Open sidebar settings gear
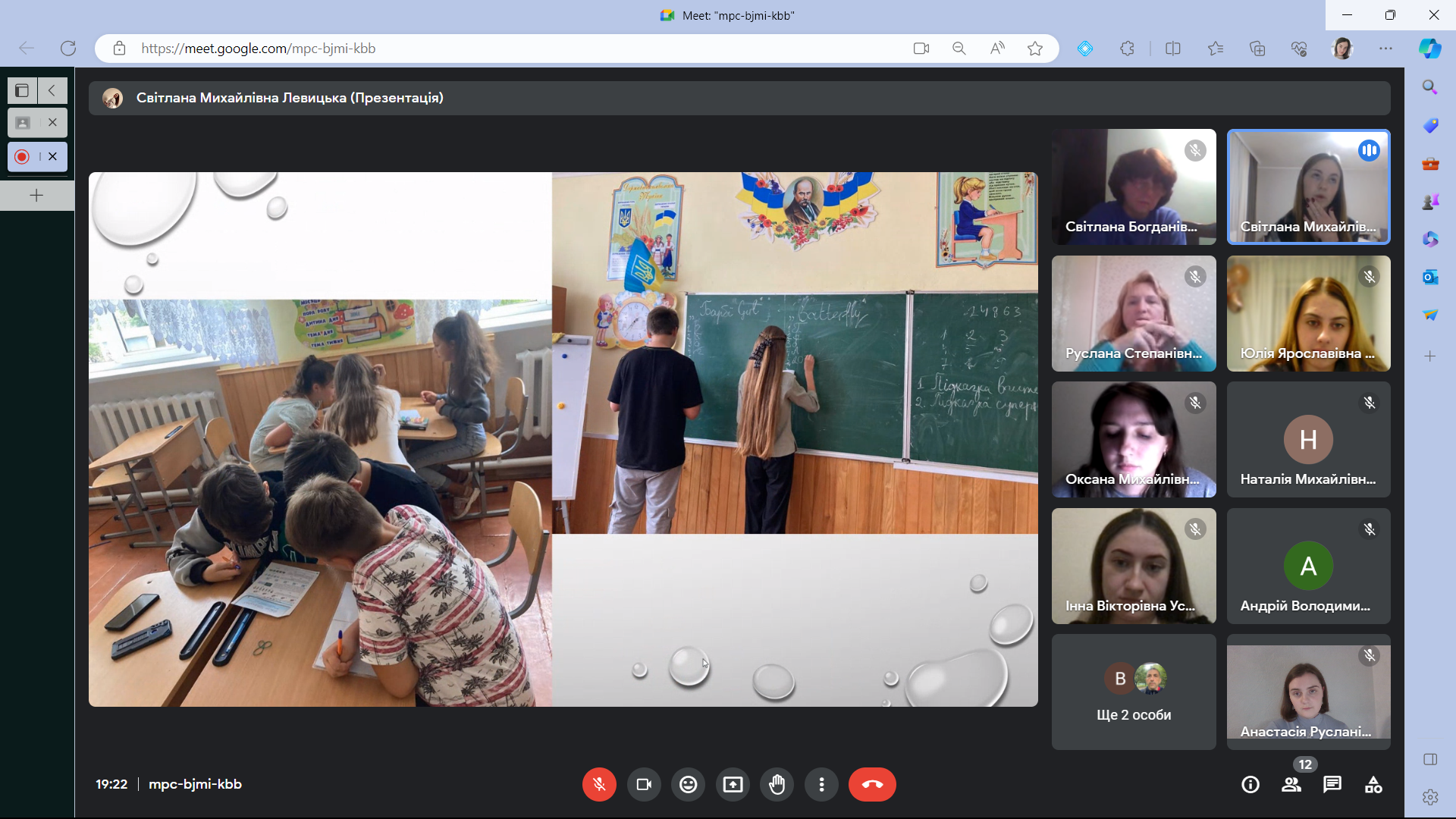 (x=1430, y=797)
